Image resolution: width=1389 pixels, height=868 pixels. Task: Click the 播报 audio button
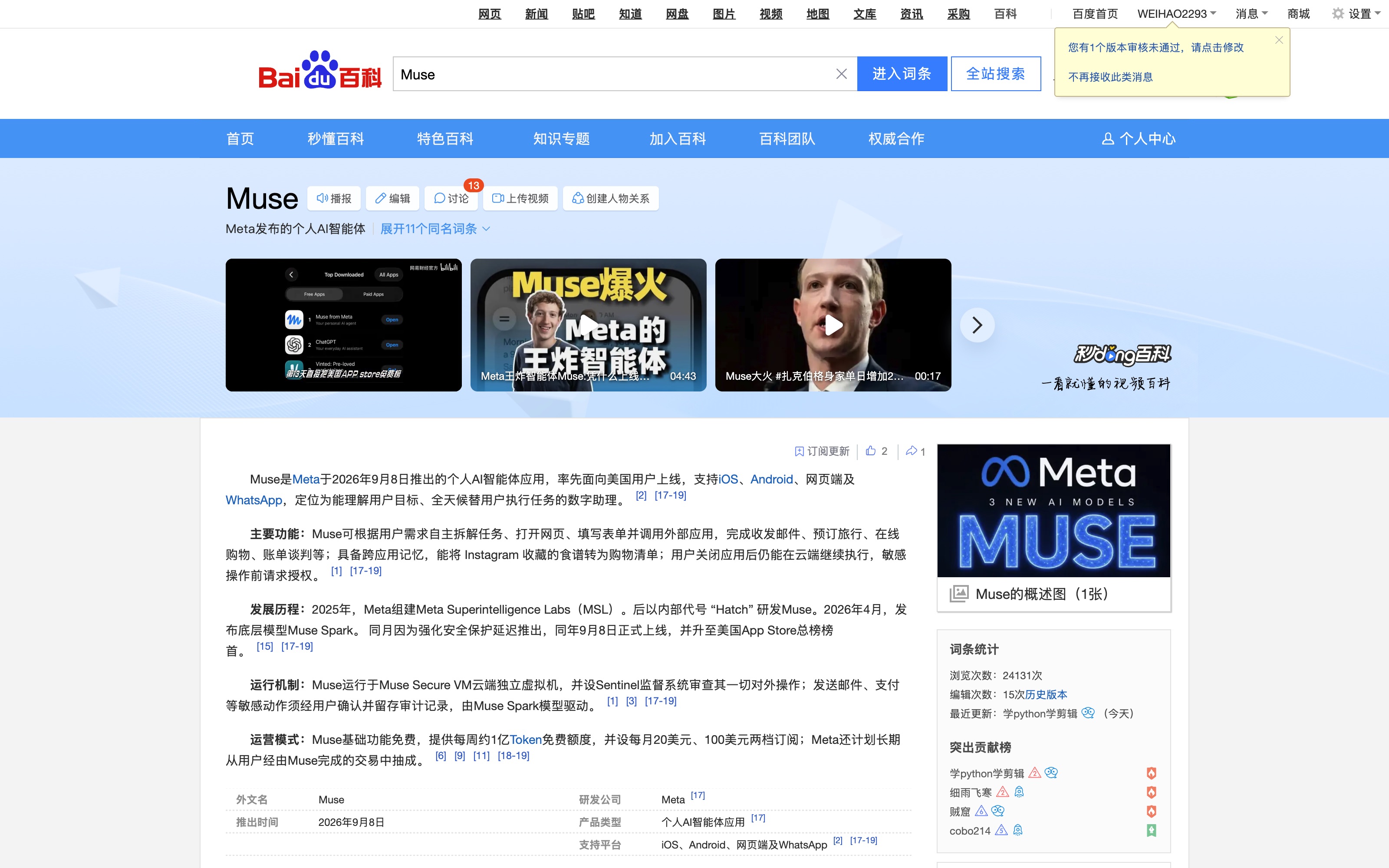coord(334,199)
